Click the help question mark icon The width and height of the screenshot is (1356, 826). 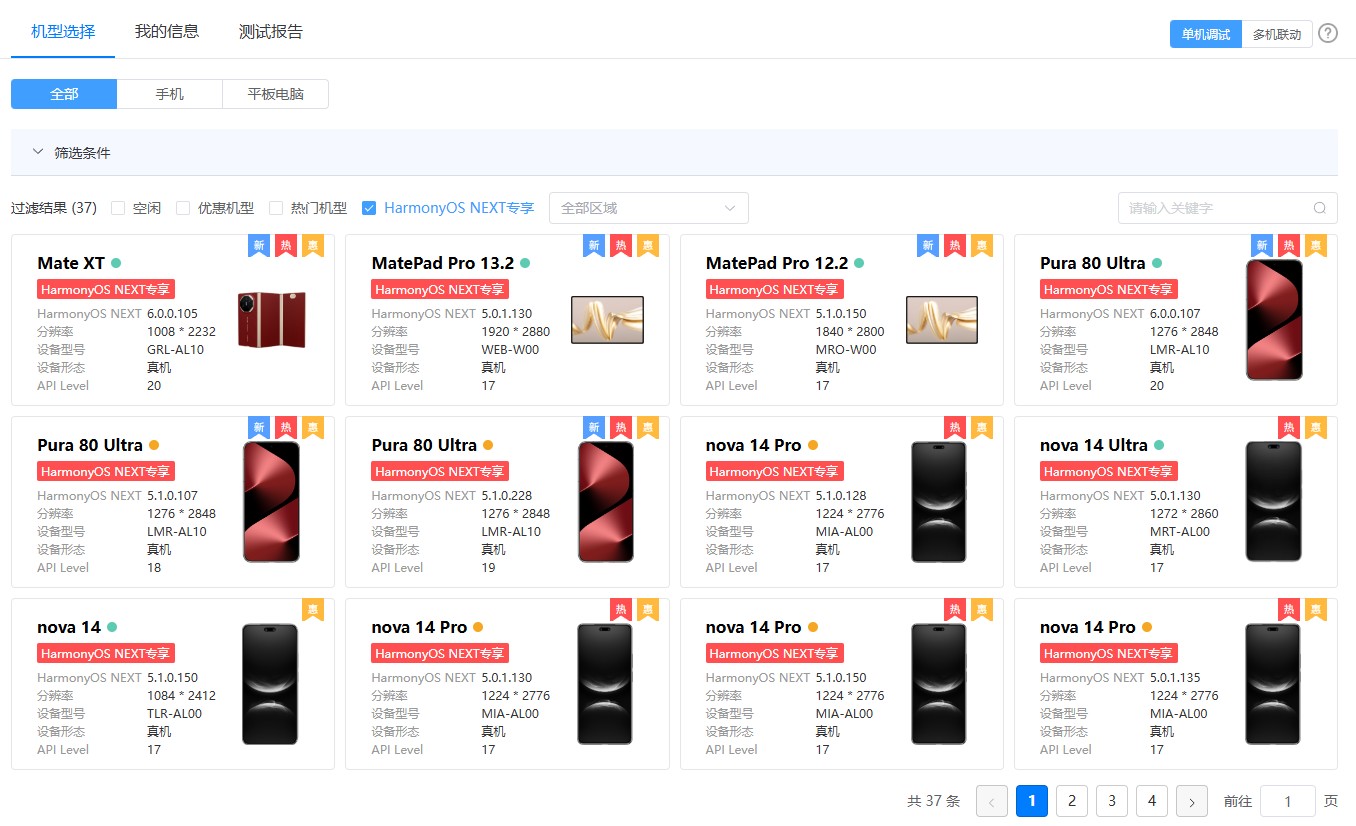(1327, 33)
